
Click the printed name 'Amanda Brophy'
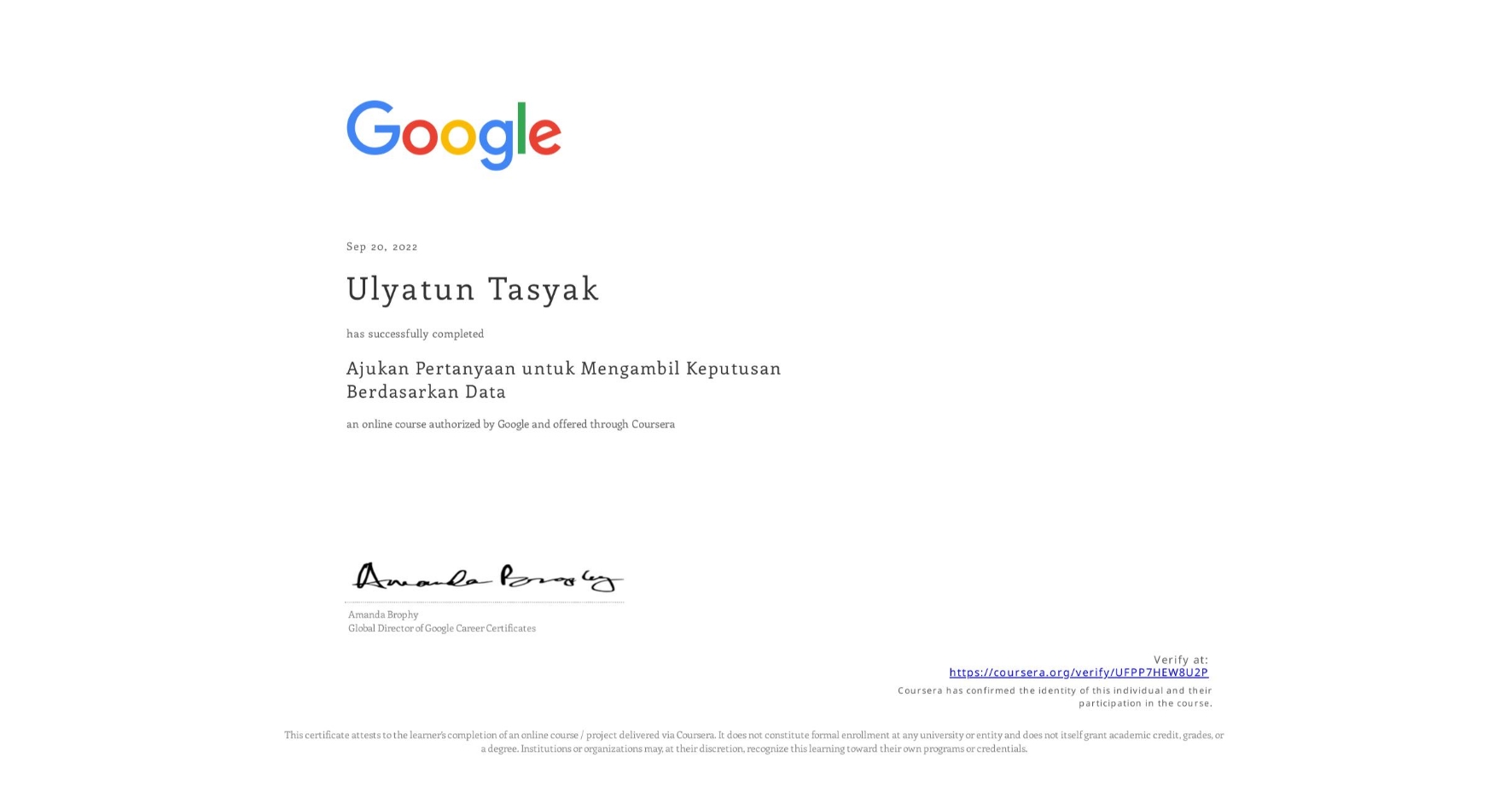click(x=383, y=614)
